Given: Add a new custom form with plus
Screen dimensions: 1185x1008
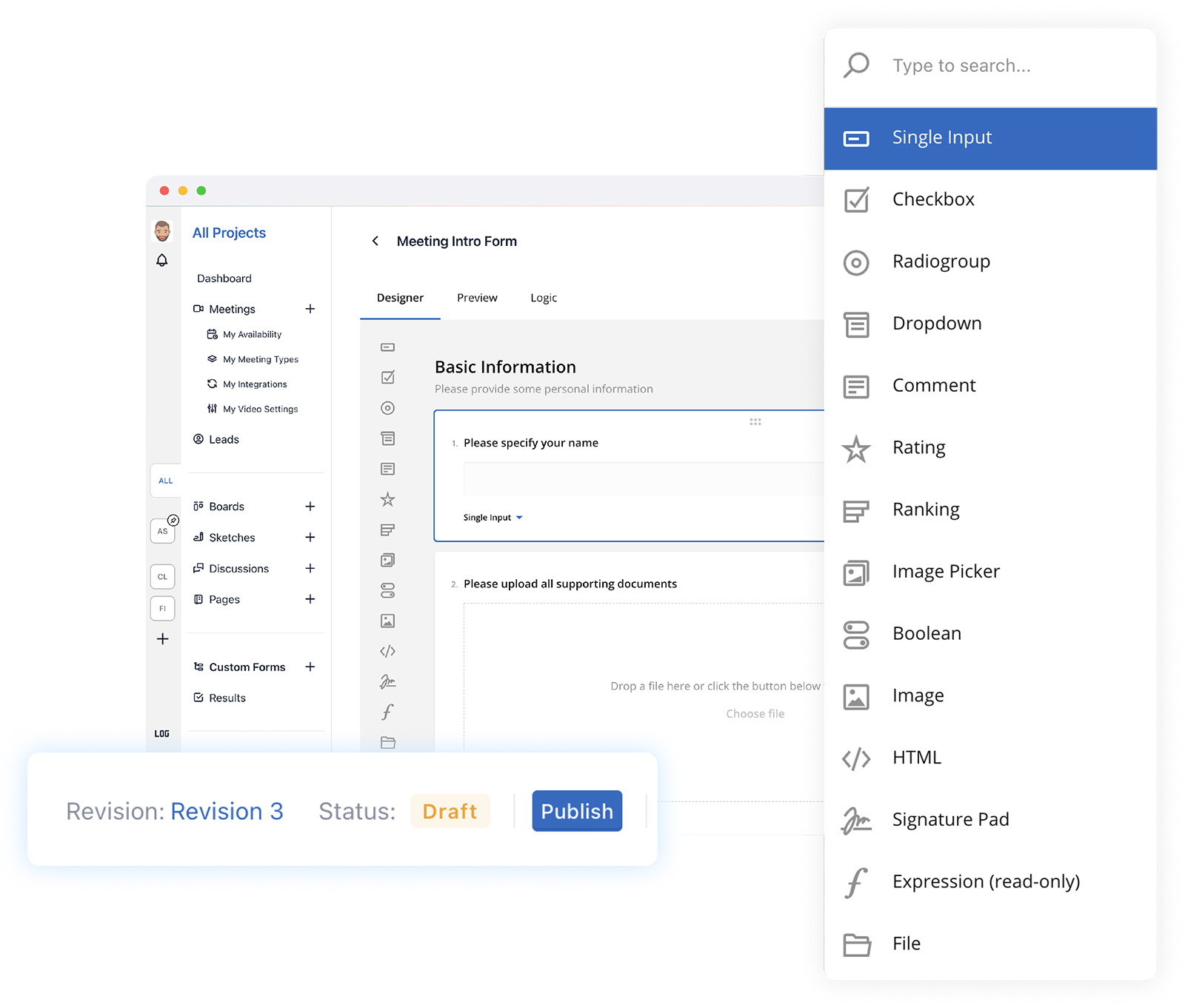Looking at the screenshot, I should coord(310,667).
